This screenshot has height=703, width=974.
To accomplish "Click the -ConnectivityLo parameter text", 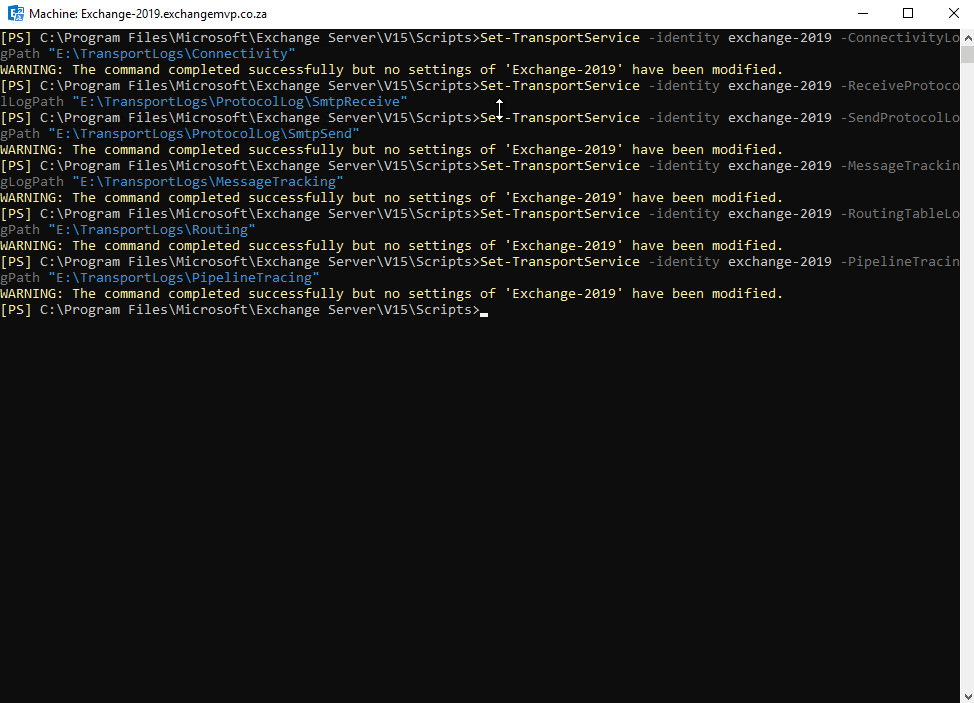I will (x=899, y=37).
